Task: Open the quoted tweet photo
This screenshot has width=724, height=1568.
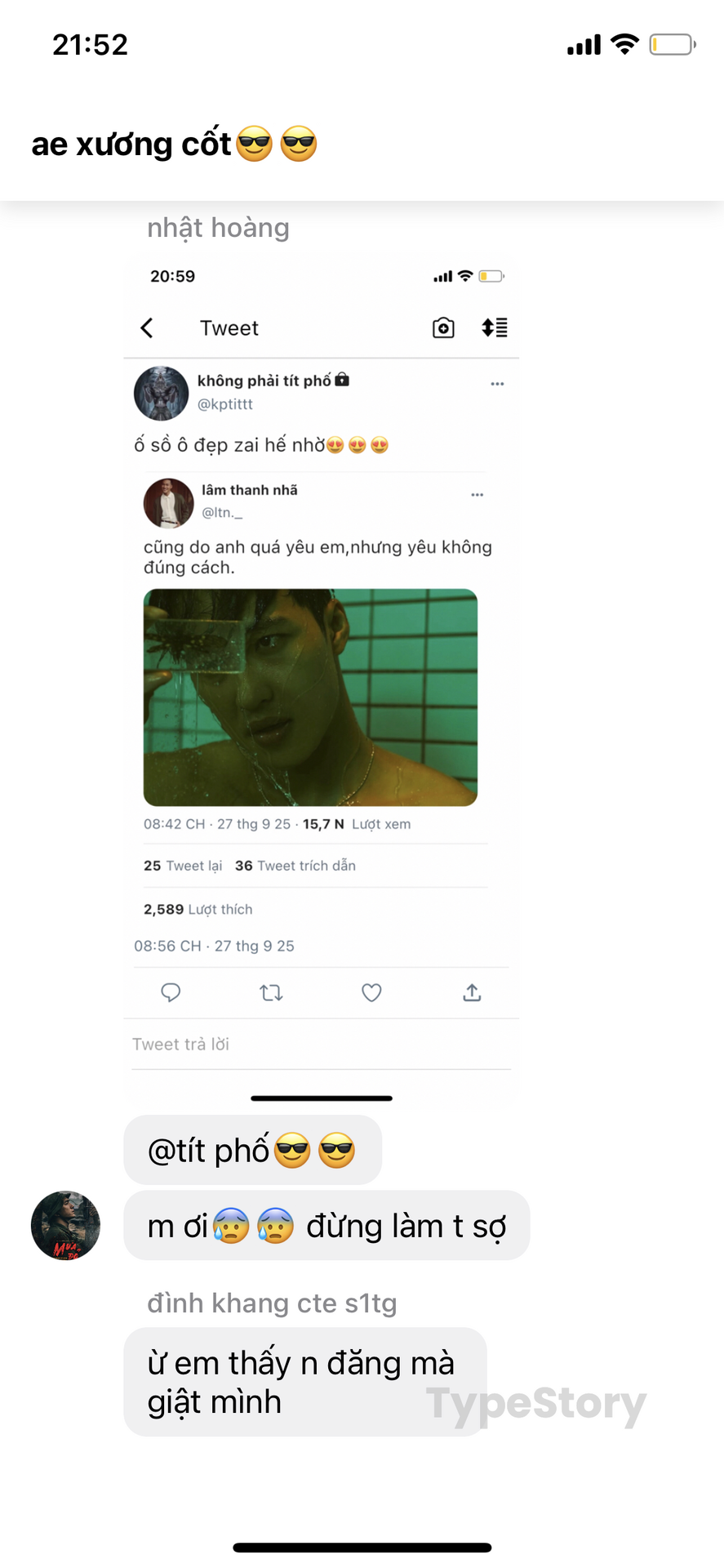Action: [310, 697]
